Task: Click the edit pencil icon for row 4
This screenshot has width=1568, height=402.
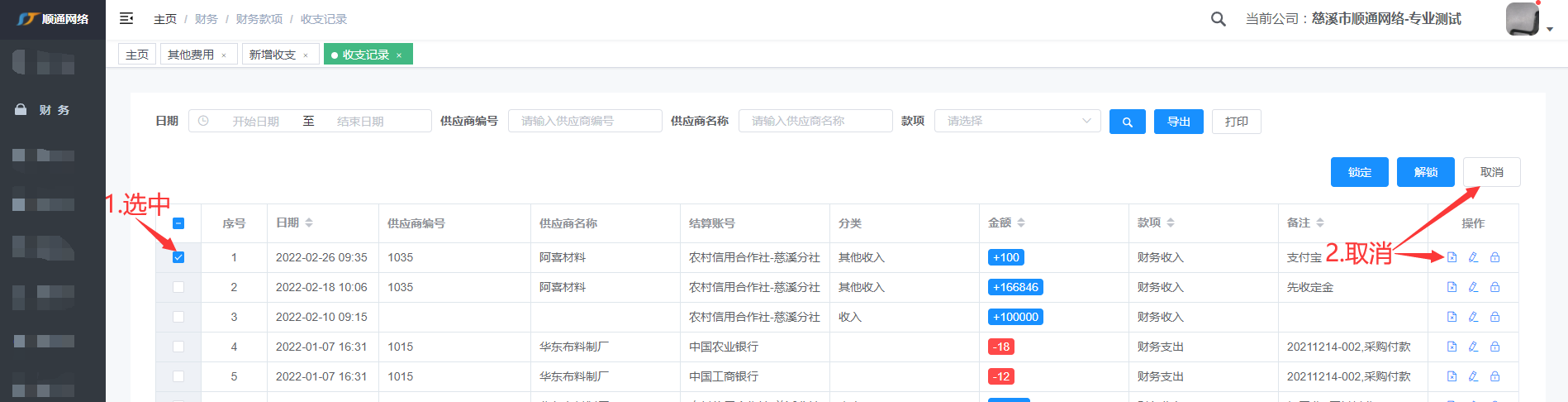Action: pyautogui.click(x=1473, y=347)
